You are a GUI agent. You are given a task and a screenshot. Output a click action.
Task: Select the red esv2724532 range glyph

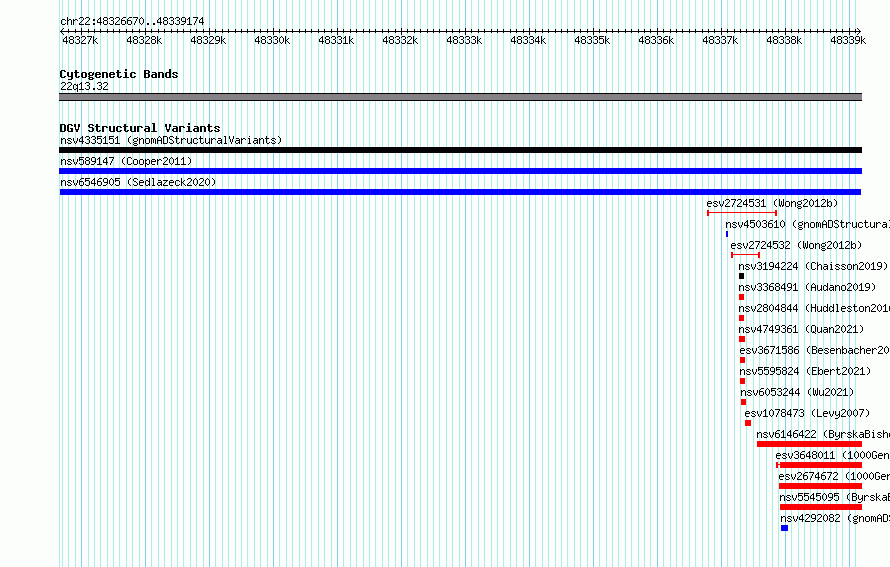pos(745,255)
